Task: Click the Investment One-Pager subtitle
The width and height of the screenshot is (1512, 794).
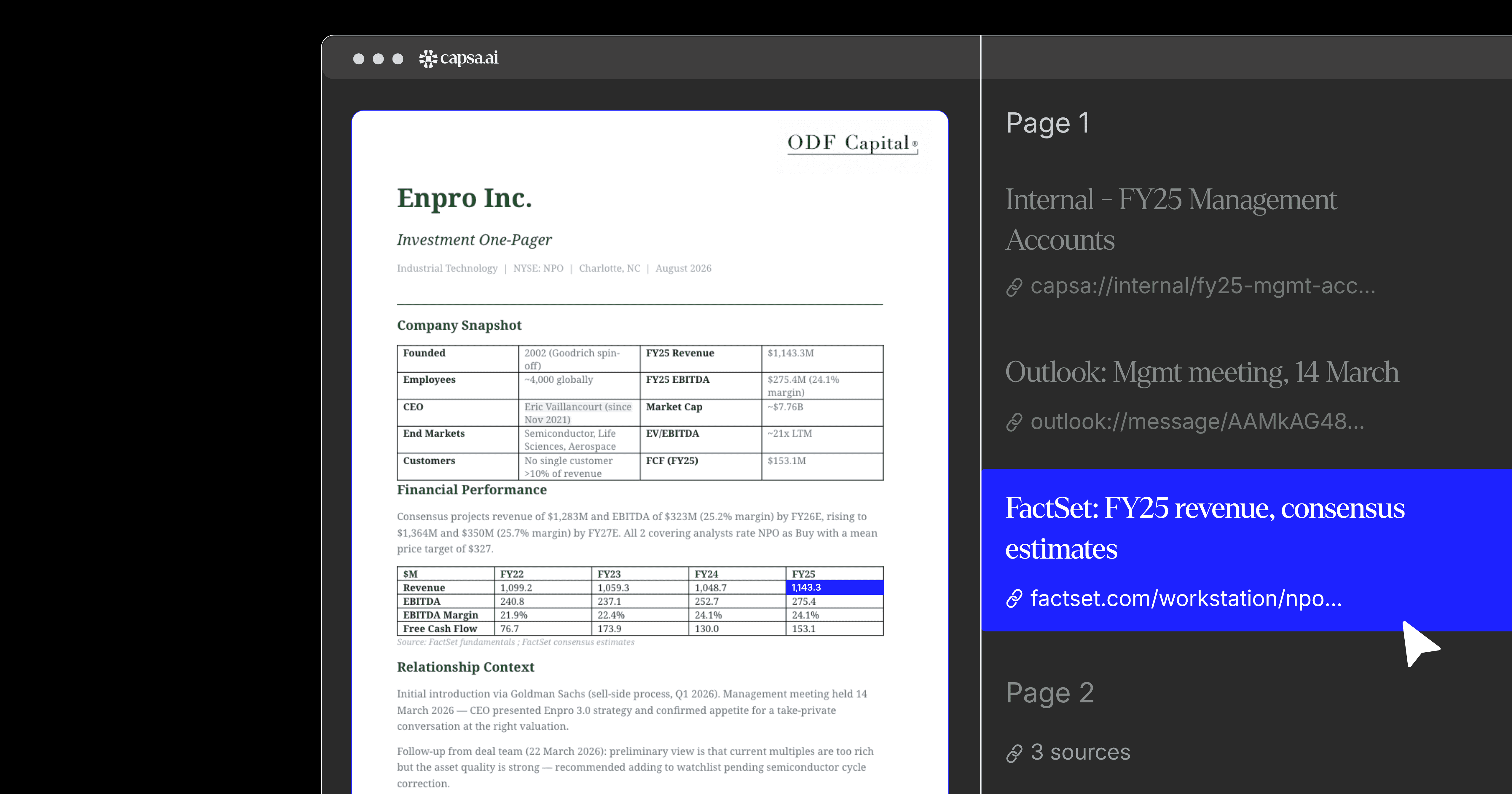Action: [x=474, y=240]
